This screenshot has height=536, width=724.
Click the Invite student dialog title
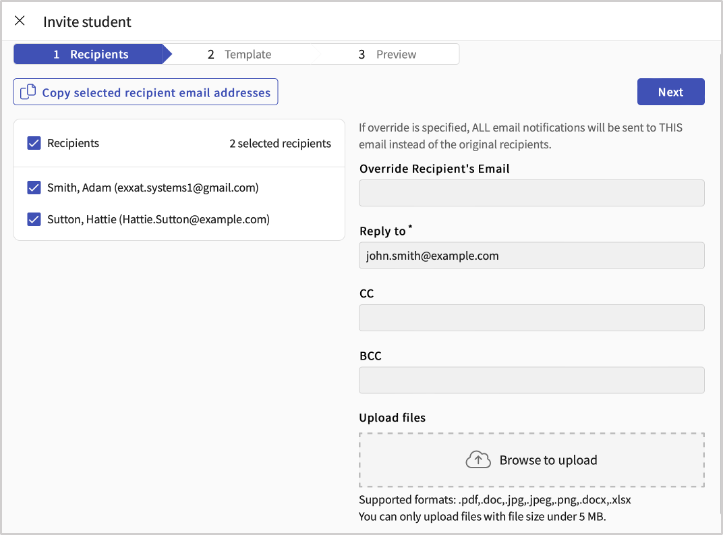pyautogui.click(x=87, y=22)
